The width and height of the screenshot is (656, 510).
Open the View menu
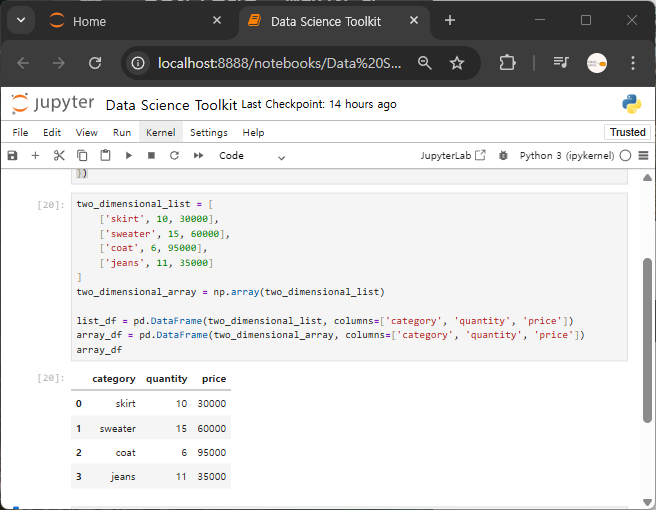[87, 133]
